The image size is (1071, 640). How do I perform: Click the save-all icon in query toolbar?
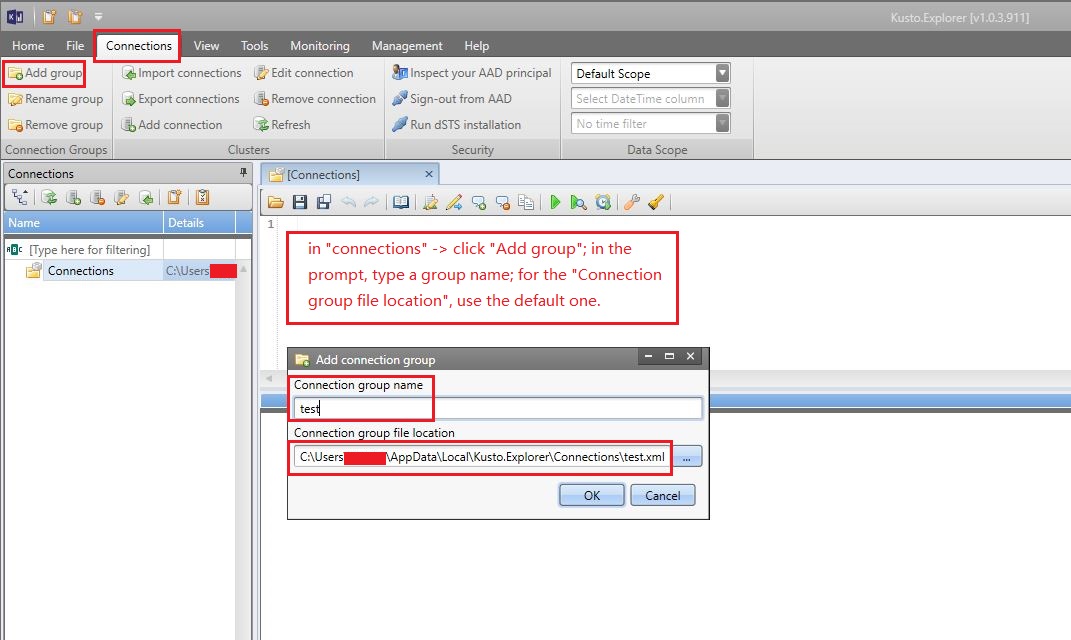click(324, 202)
